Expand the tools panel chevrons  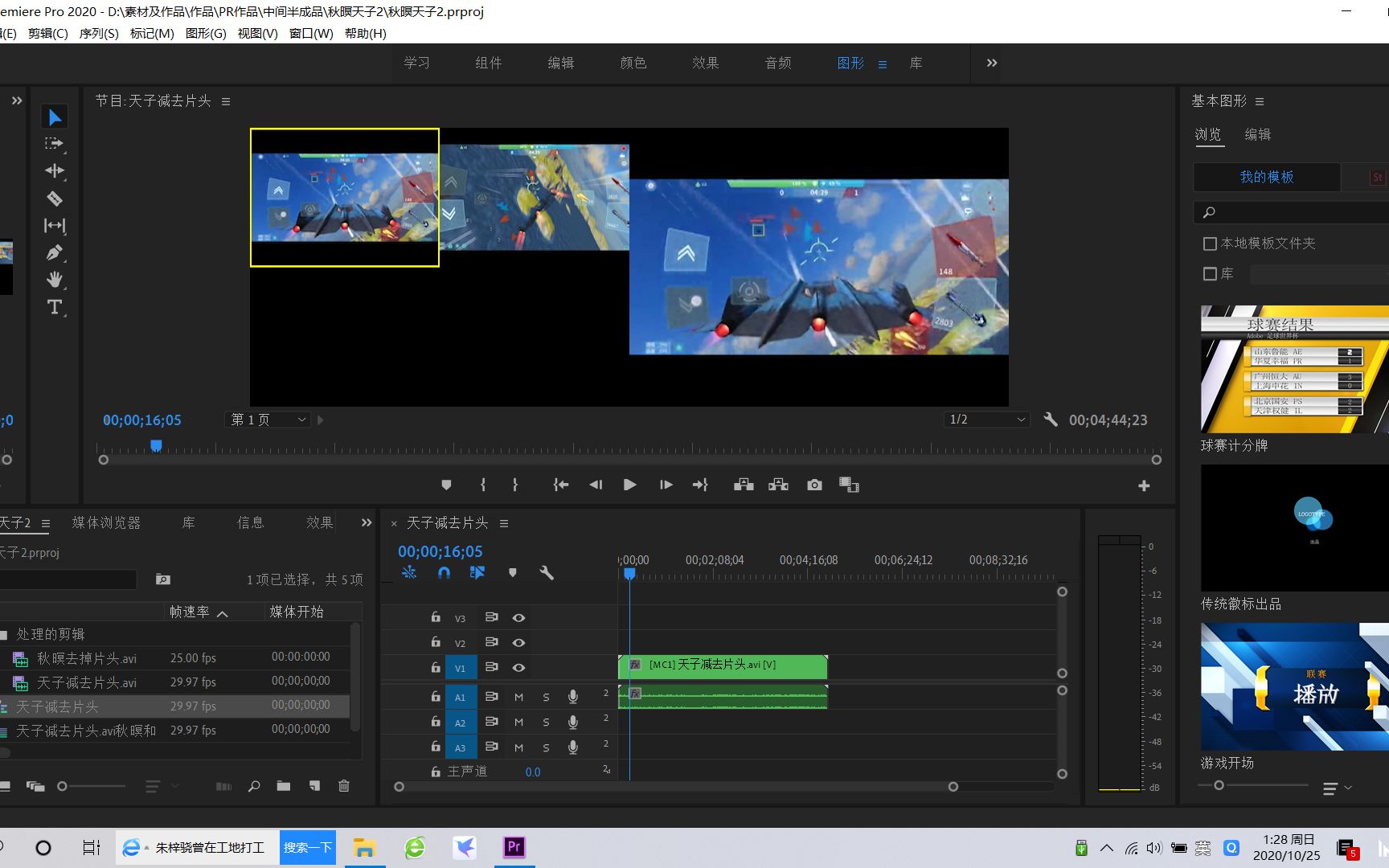[x=17, y=100]
